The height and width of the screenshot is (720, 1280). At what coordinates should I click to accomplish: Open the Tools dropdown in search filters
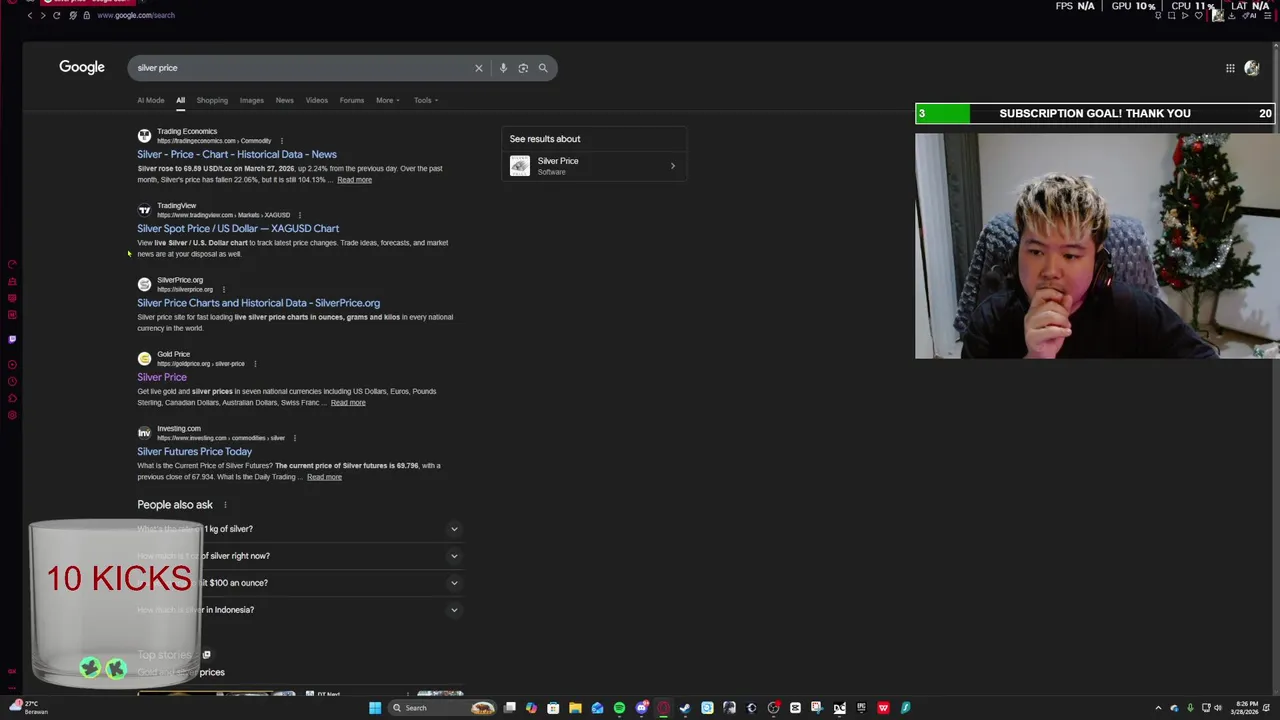tap(426, 100)
